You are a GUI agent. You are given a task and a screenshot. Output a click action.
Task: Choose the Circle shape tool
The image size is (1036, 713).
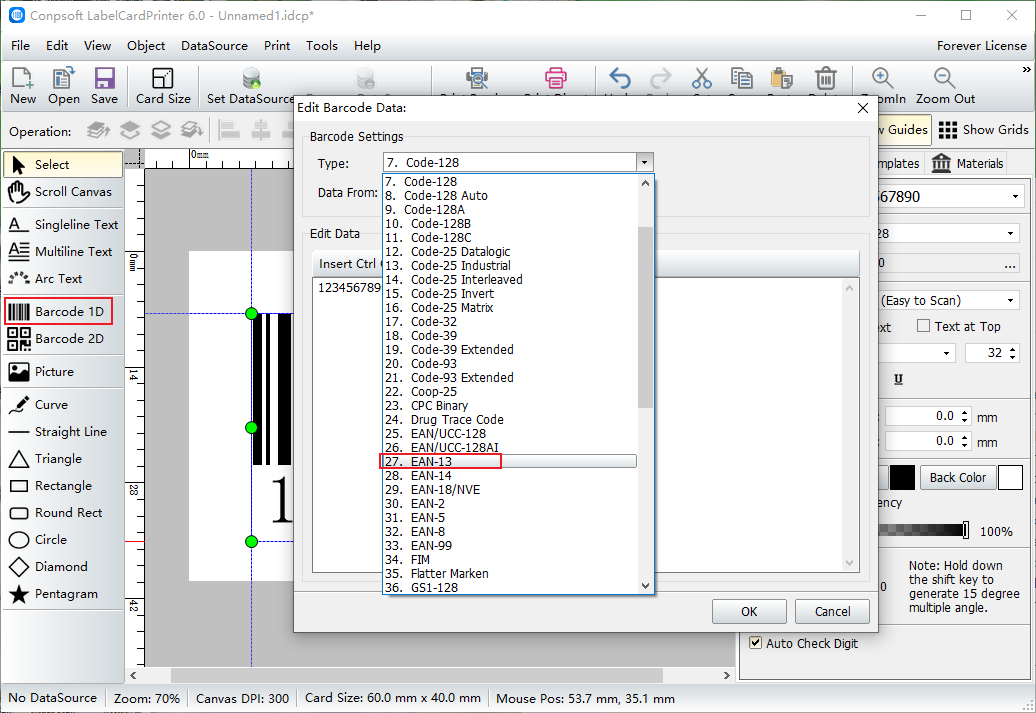pos(63,540)
